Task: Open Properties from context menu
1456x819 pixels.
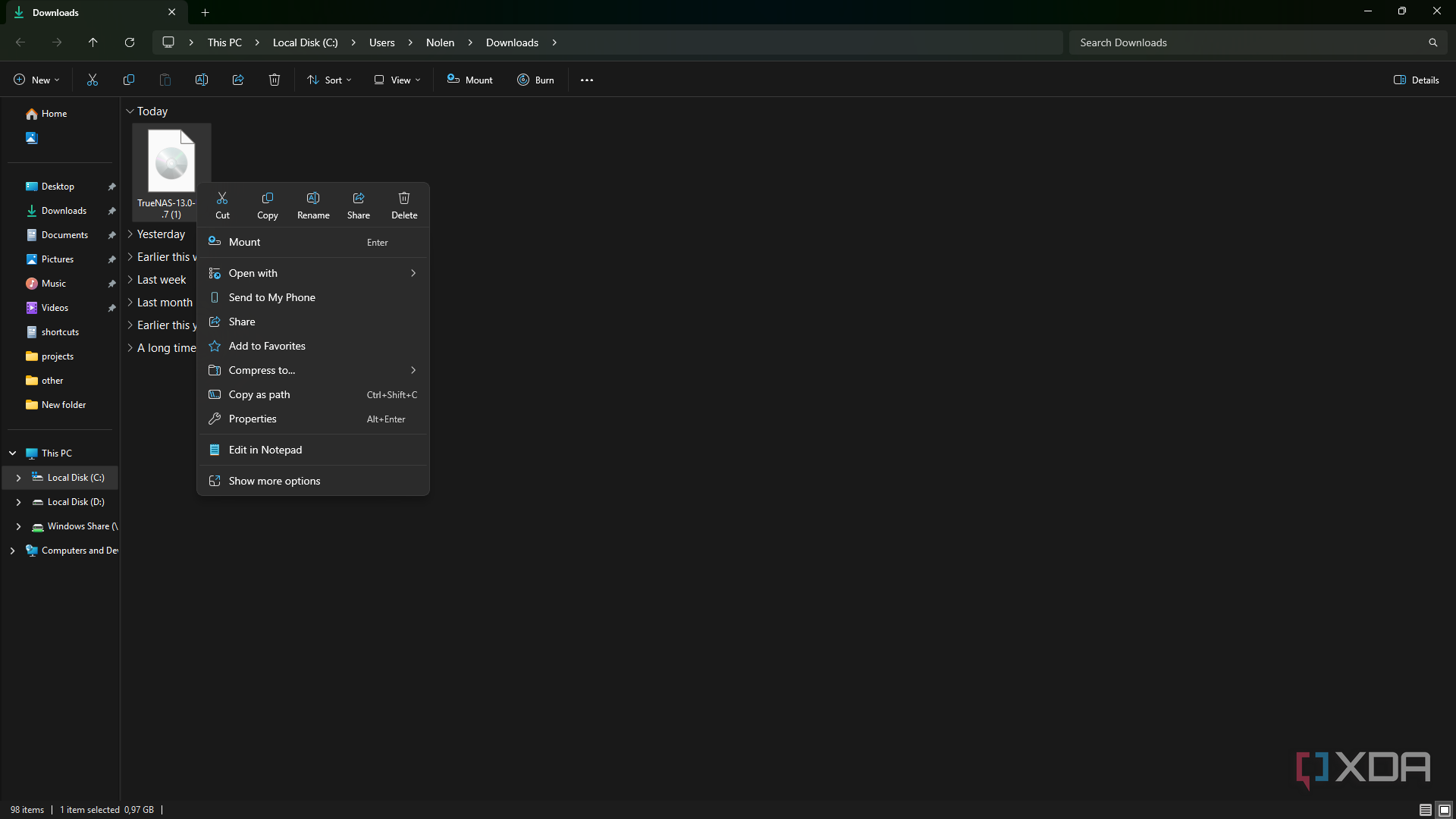Action: coord(313,419)
